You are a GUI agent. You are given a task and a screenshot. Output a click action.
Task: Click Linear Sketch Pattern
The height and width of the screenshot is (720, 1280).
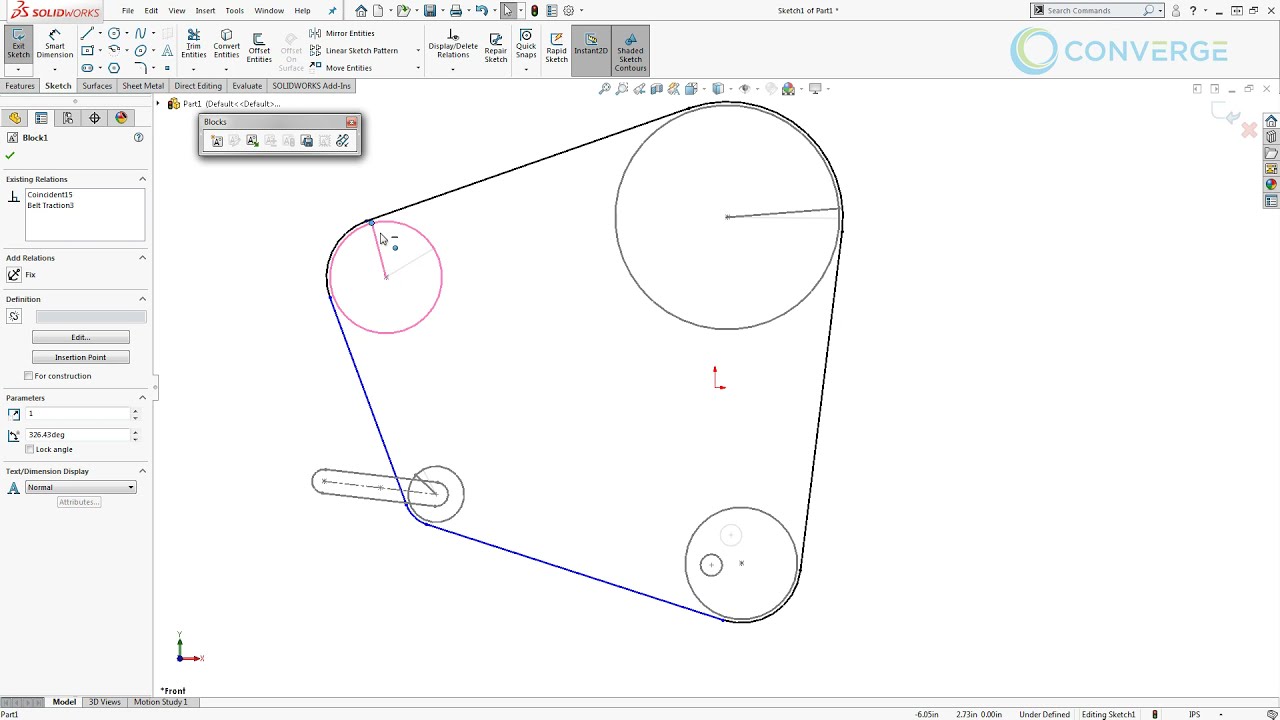point(354,50)
